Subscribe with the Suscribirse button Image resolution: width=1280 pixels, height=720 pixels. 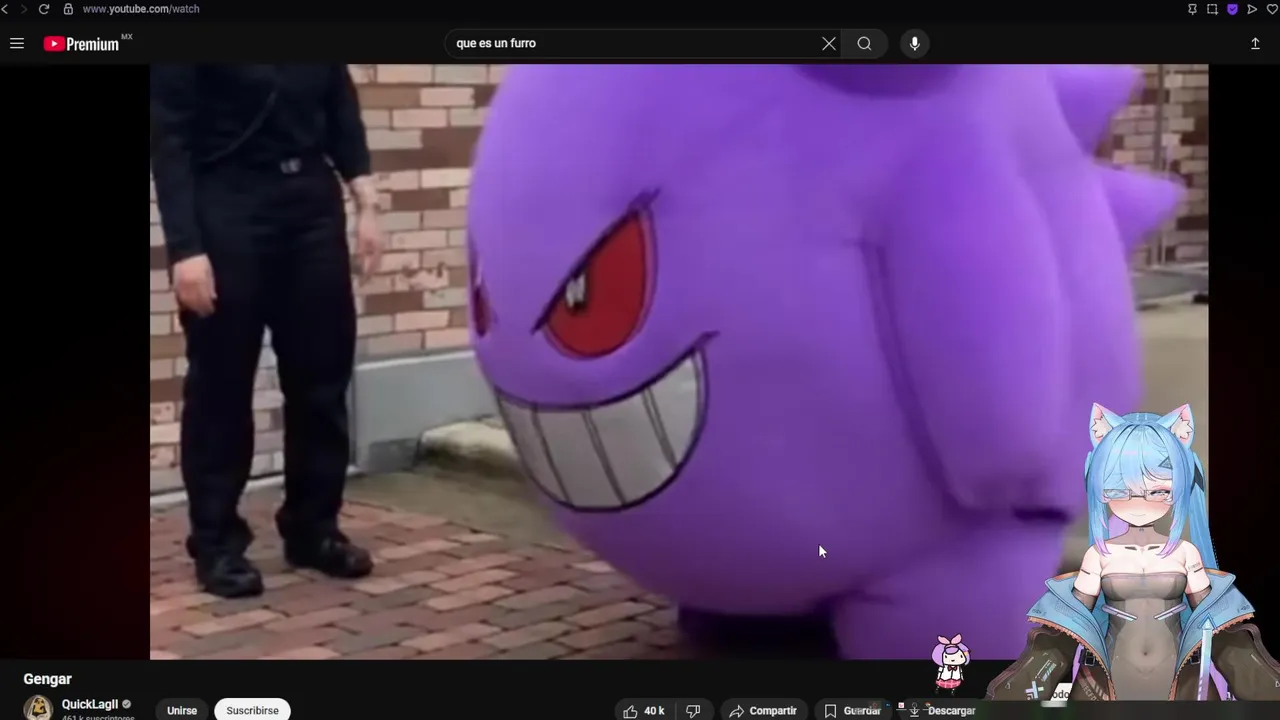(252, 710)
